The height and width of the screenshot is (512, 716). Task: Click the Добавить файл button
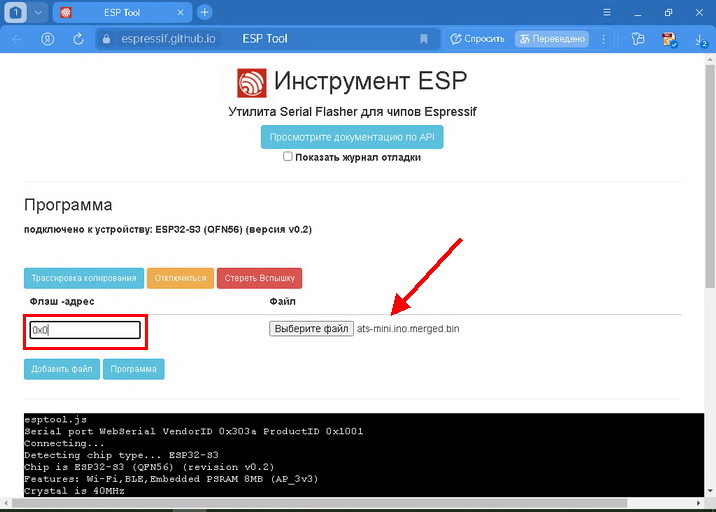pos(62,369)
